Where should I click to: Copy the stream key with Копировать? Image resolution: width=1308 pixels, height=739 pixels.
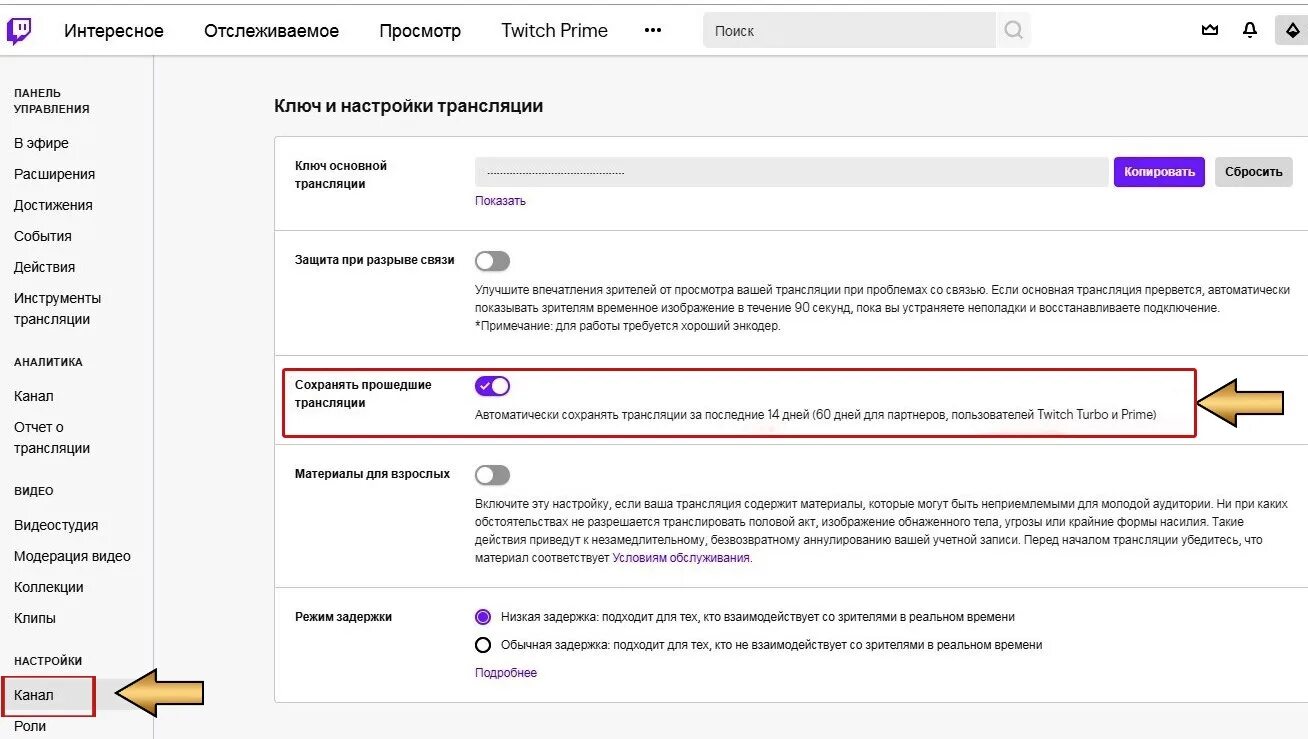point(1158,171)
